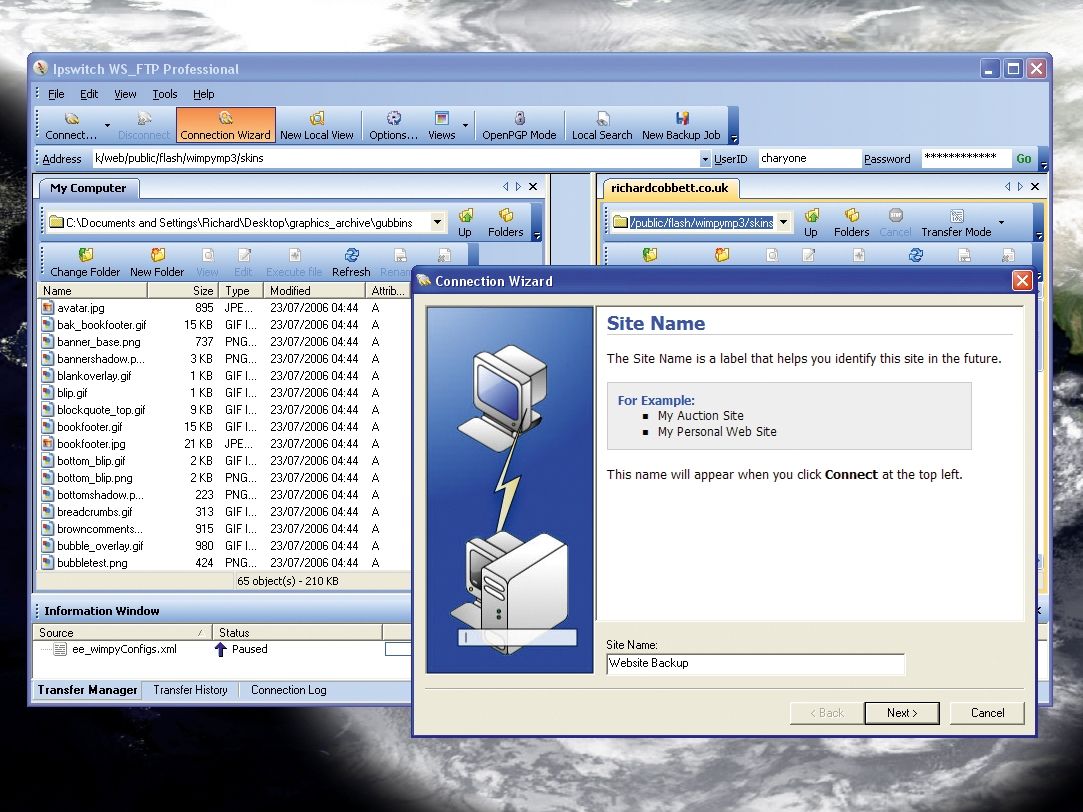The image size is (1083, 812).
Task: Click the local View file icon
Action: pos(207,262)
